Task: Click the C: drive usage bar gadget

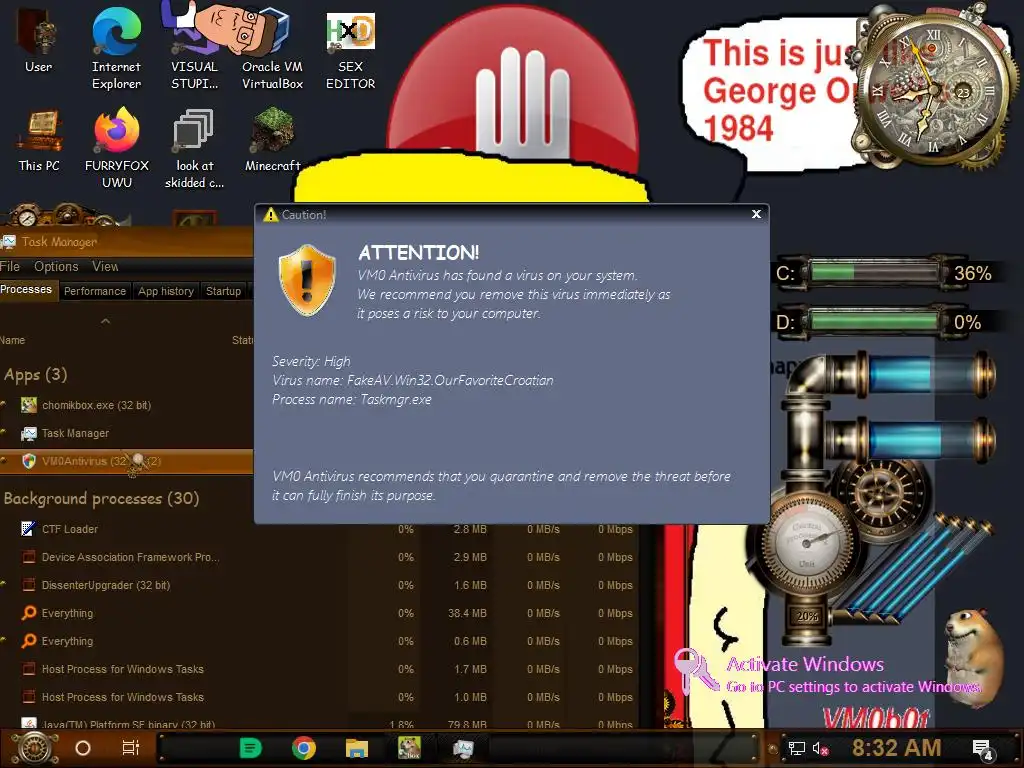Action: coord(874,272)
